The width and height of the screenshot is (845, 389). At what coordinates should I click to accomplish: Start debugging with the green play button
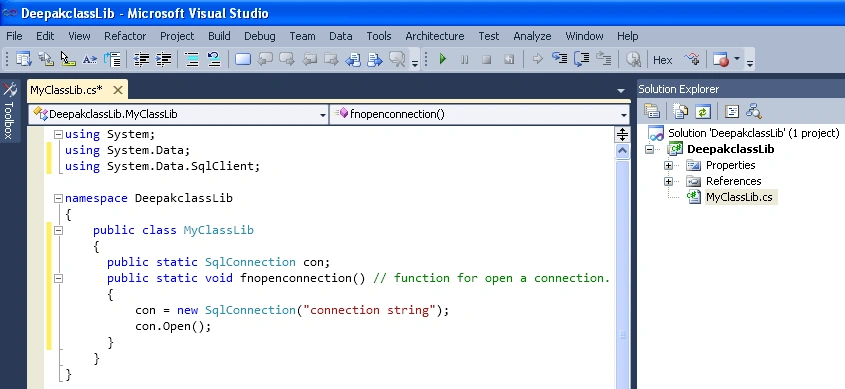point(443,59)
